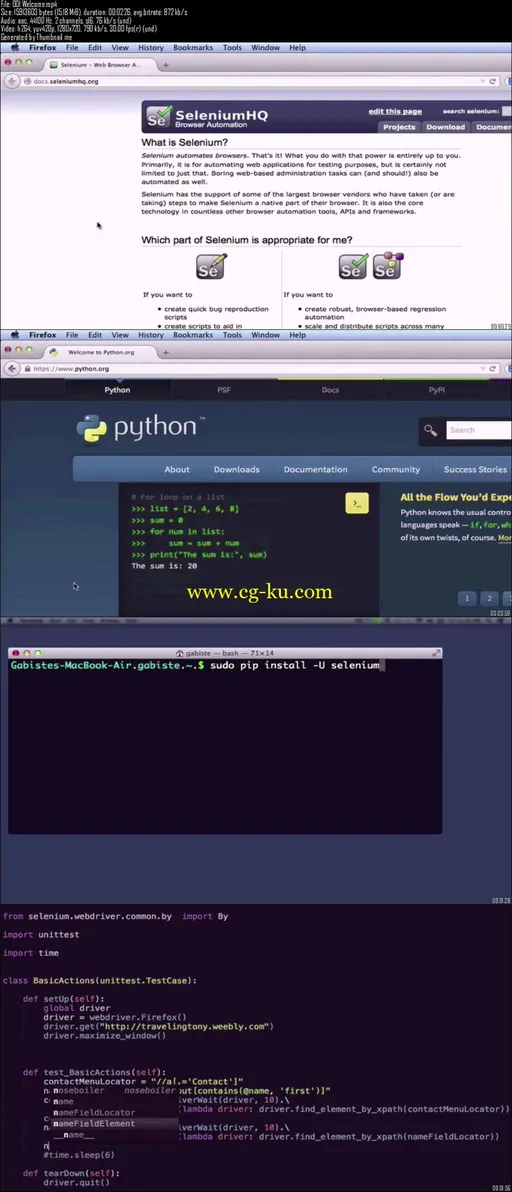This screenshot has width=512, height=1192.
Task: Focus the https://www.python.org address bar
Action: tap(258, 369)
